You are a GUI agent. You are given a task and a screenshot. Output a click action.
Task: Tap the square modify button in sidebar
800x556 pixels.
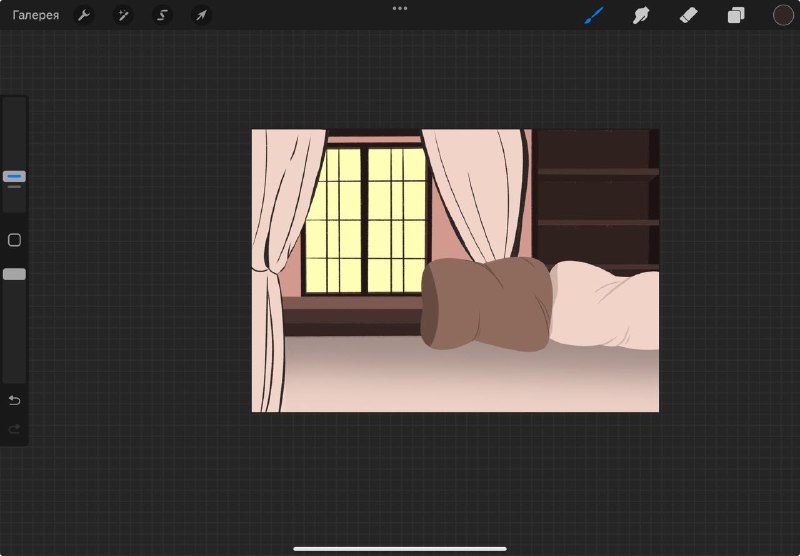(x=14, y=240)
